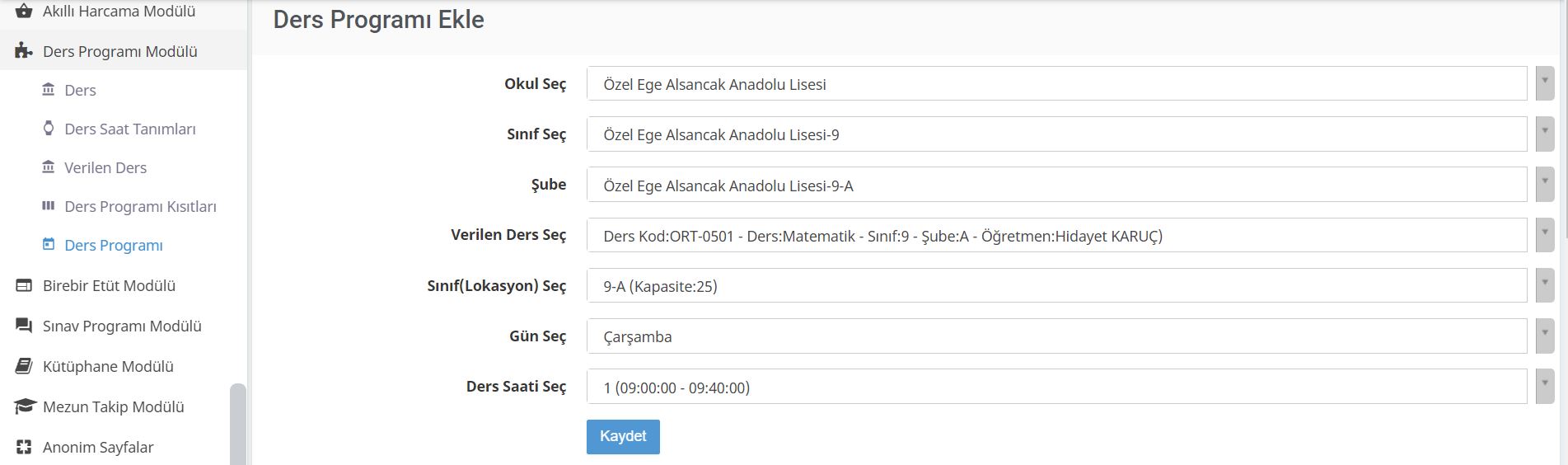
Task: Click the Mezun Takip graduation cap icon
Action: pos(25,406)
